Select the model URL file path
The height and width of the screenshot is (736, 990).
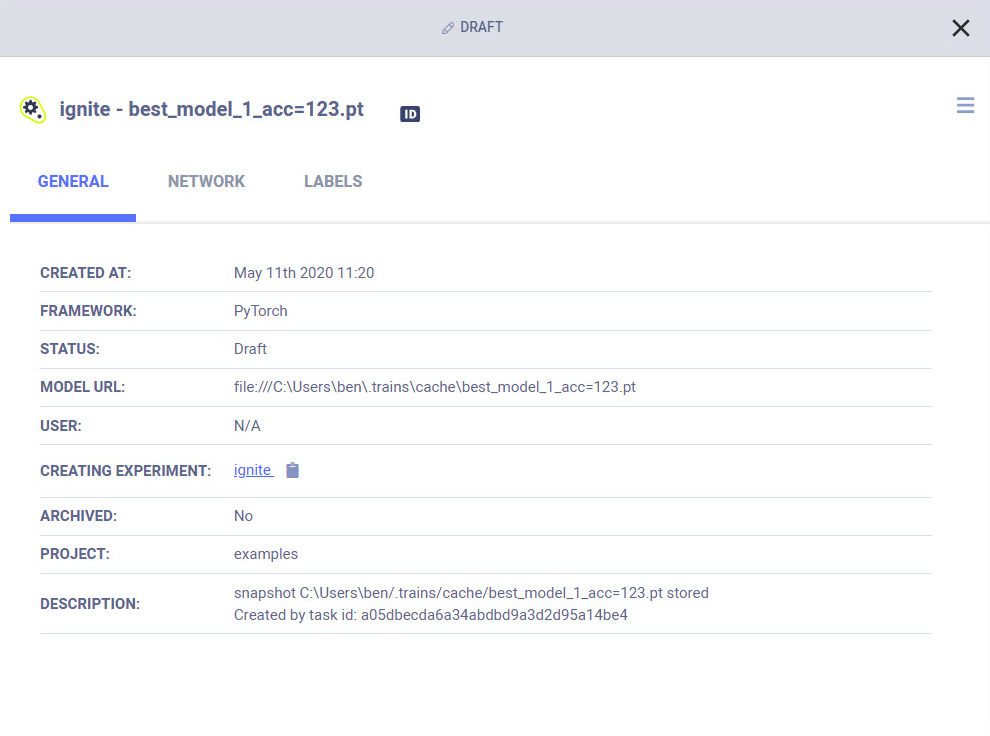tap(434, 387)
